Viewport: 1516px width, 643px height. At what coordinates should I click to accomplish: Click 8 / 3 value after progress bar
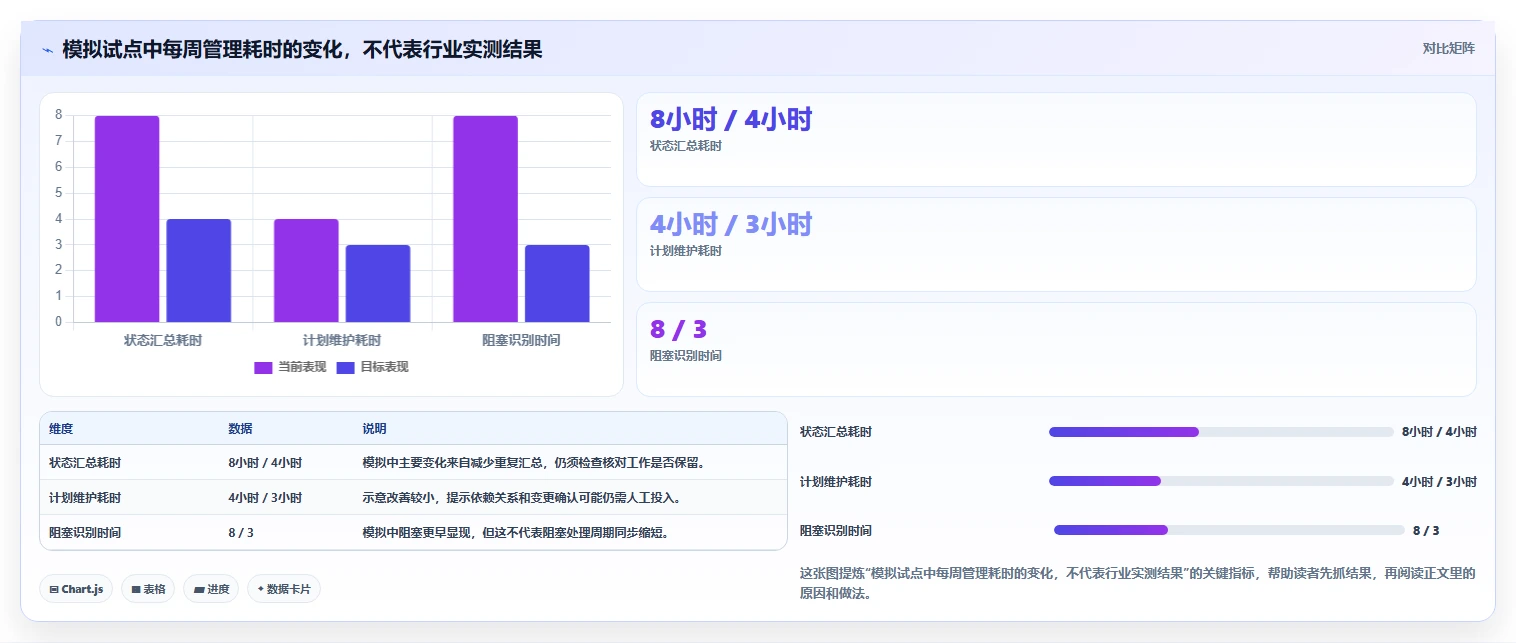point(1426,531)
